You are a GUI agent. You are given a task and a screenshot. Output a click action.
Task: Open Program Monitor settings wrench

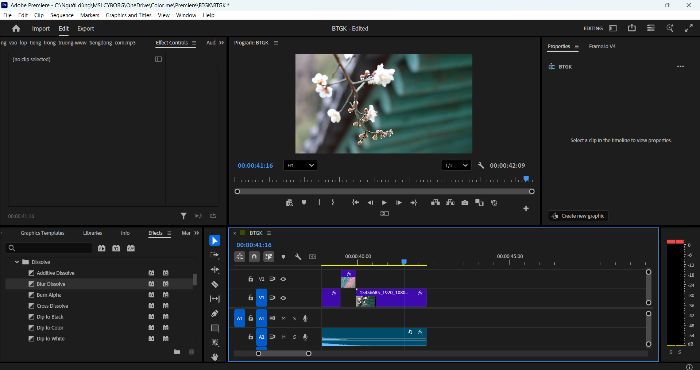tap(481, 166)
